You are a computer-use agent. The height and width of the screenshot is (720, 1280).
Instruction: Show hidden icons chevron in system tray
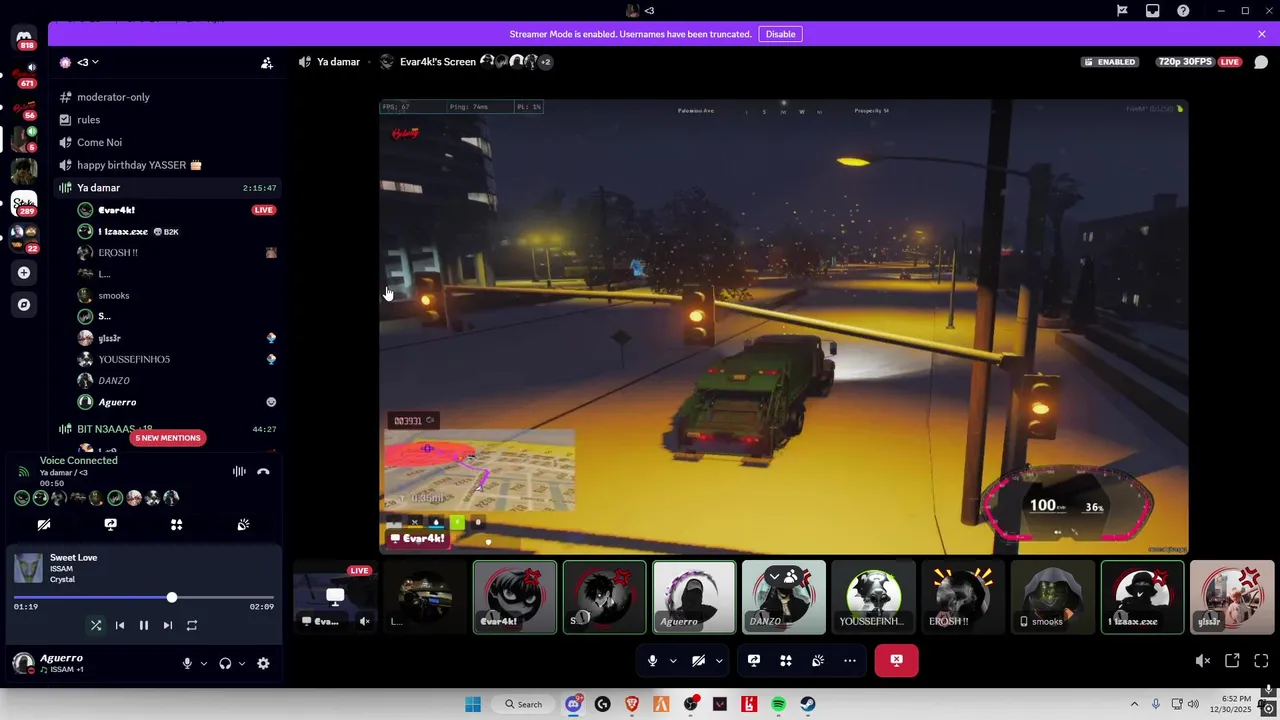click(x=1134, y=704)
